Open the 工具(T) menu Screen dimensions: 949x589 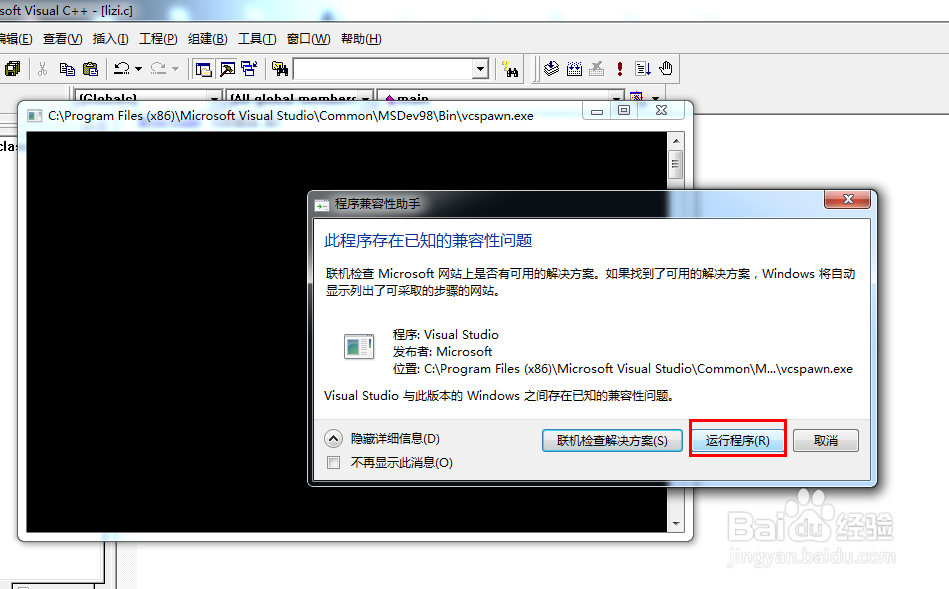257,39
